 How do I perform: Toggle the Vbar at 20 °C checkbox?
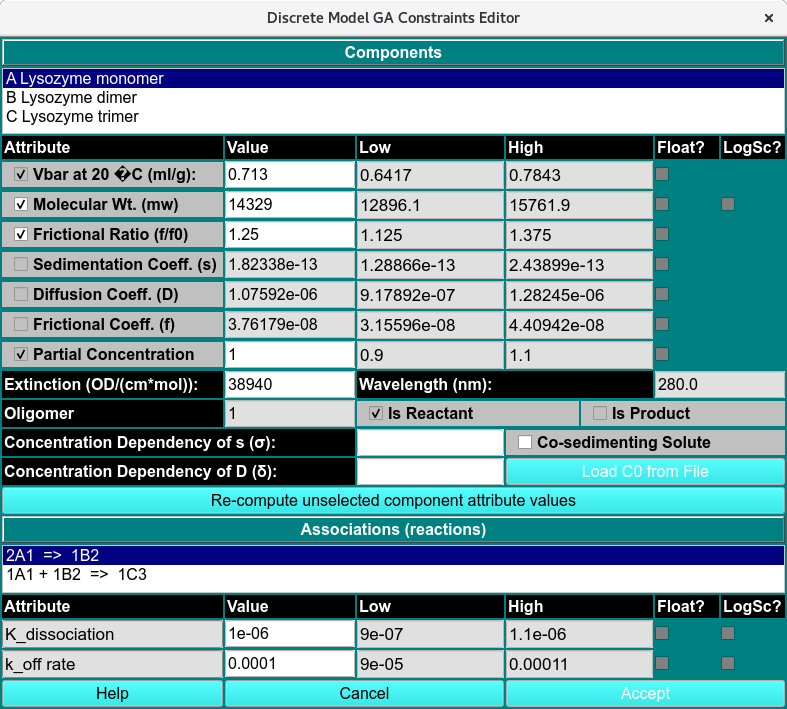pyautogui.click(x=21, y=175)
